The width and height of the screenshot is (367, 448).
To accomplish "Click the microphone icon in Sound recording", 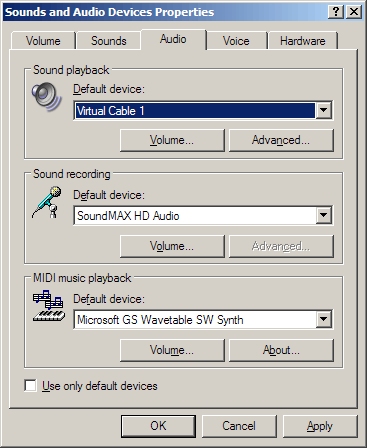I will pos(47,202).
